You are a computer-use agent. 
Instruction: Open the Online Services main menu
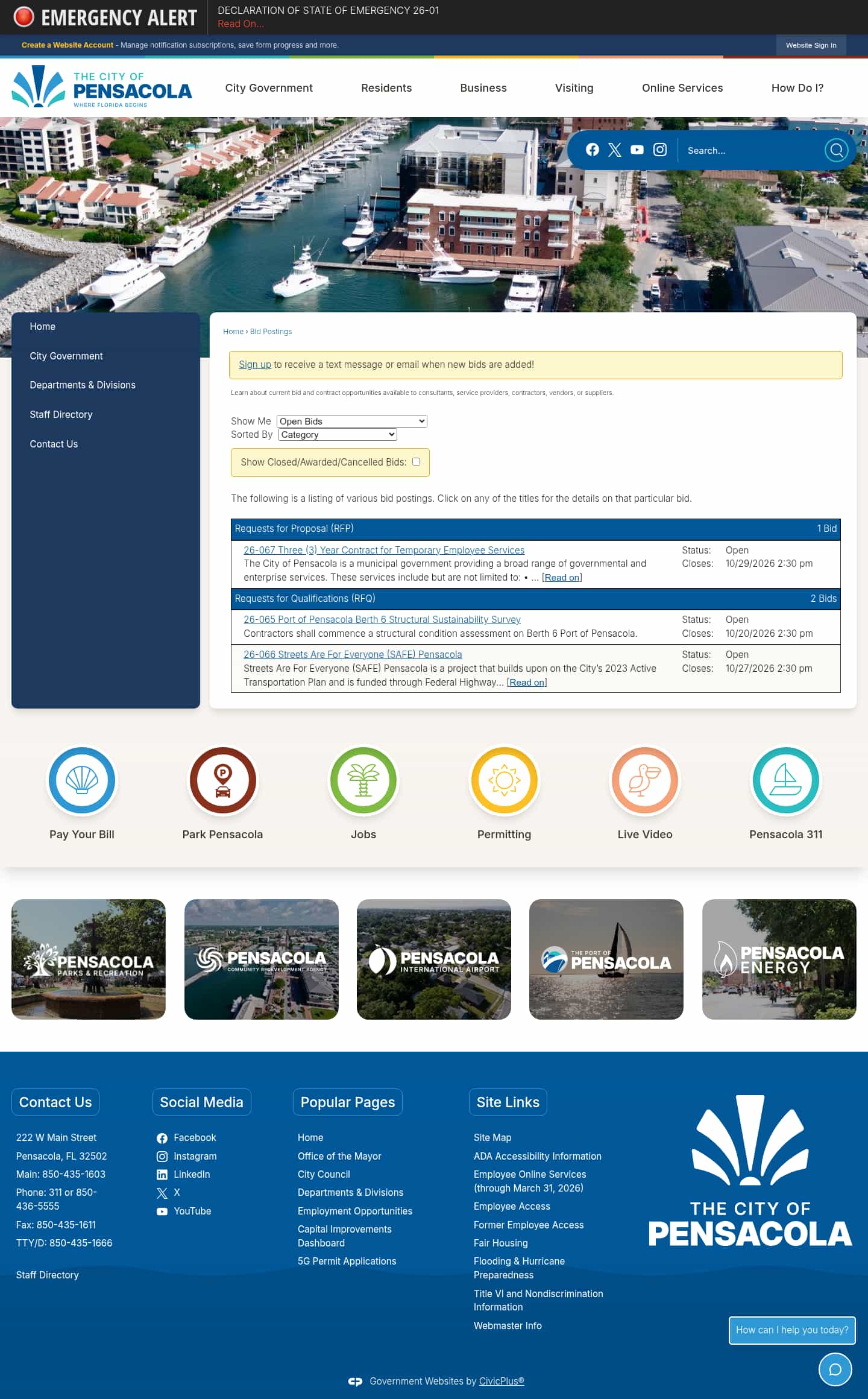click(x=682, y=88)
